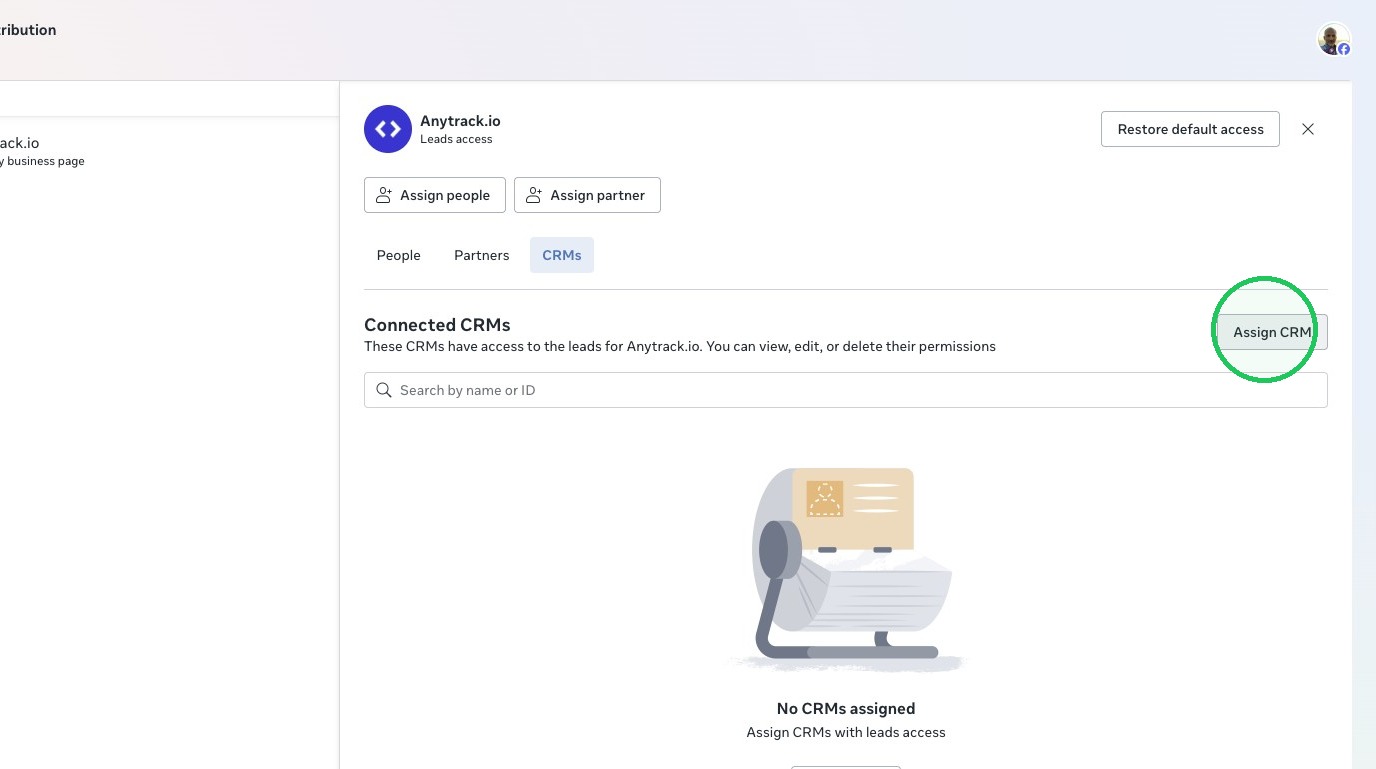Open Assign partner dialog
This screenshot has height=769, width=1376.
coord(587,195)
